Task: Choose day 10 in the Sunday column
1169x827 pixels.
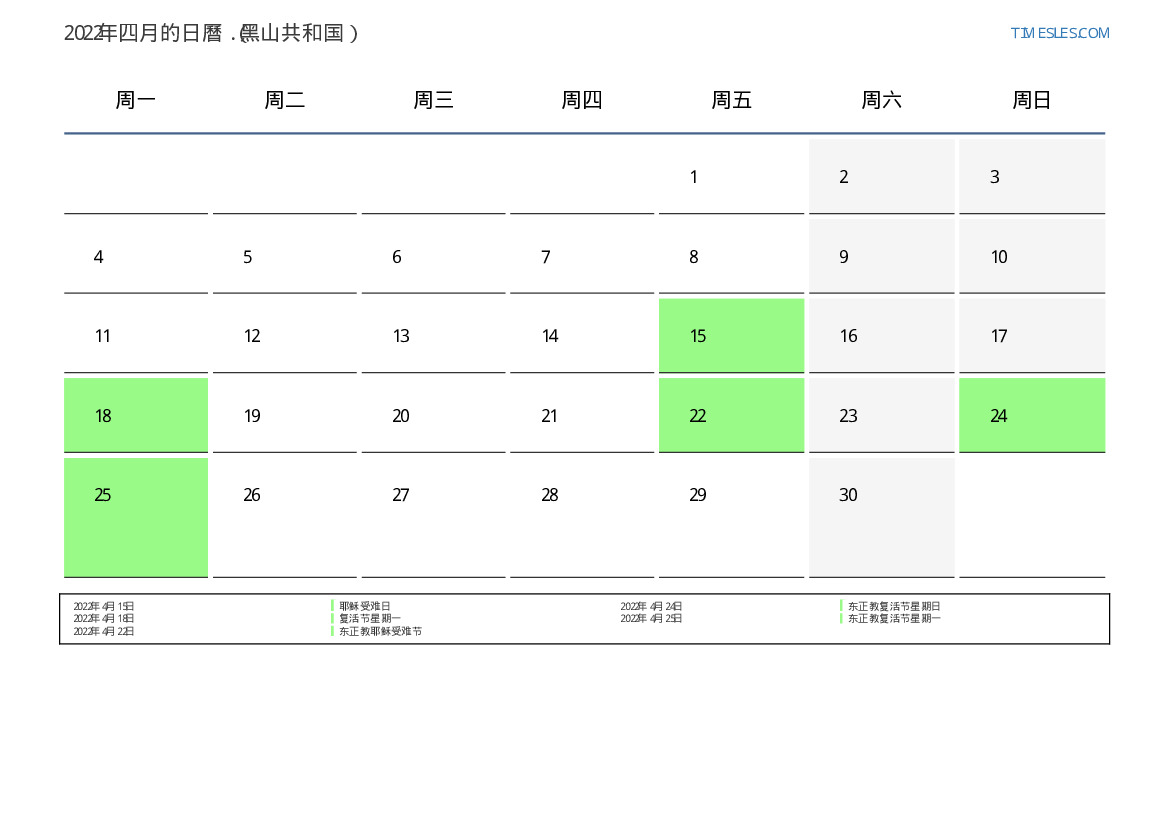Action: coord(1031,257)
